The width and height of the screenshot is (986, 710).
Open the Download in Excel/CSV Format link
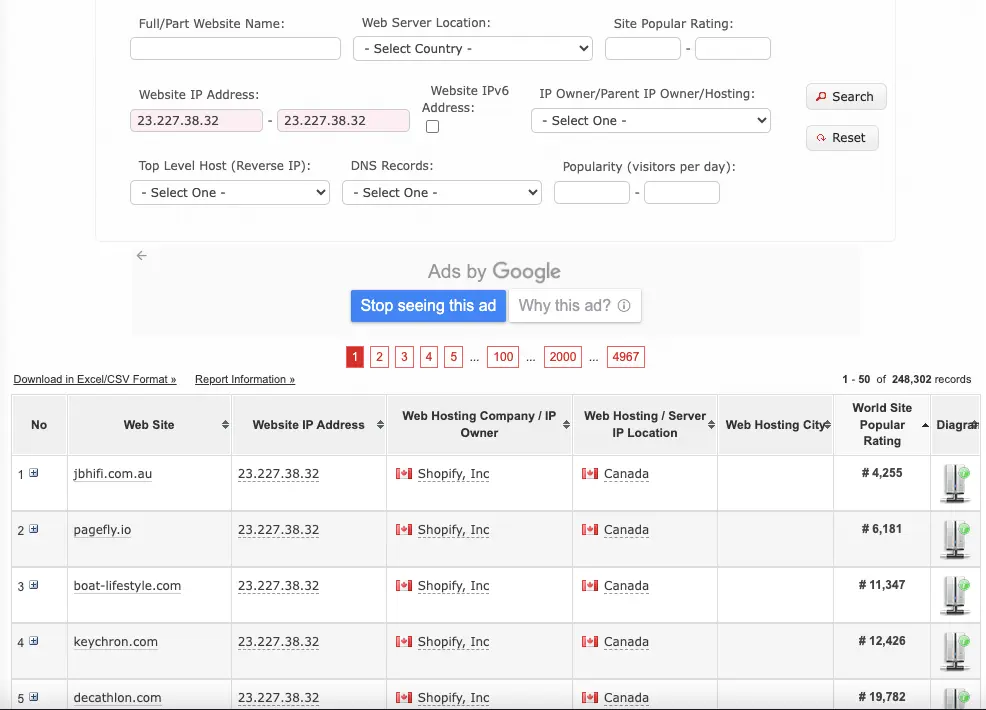click(95, 379)
